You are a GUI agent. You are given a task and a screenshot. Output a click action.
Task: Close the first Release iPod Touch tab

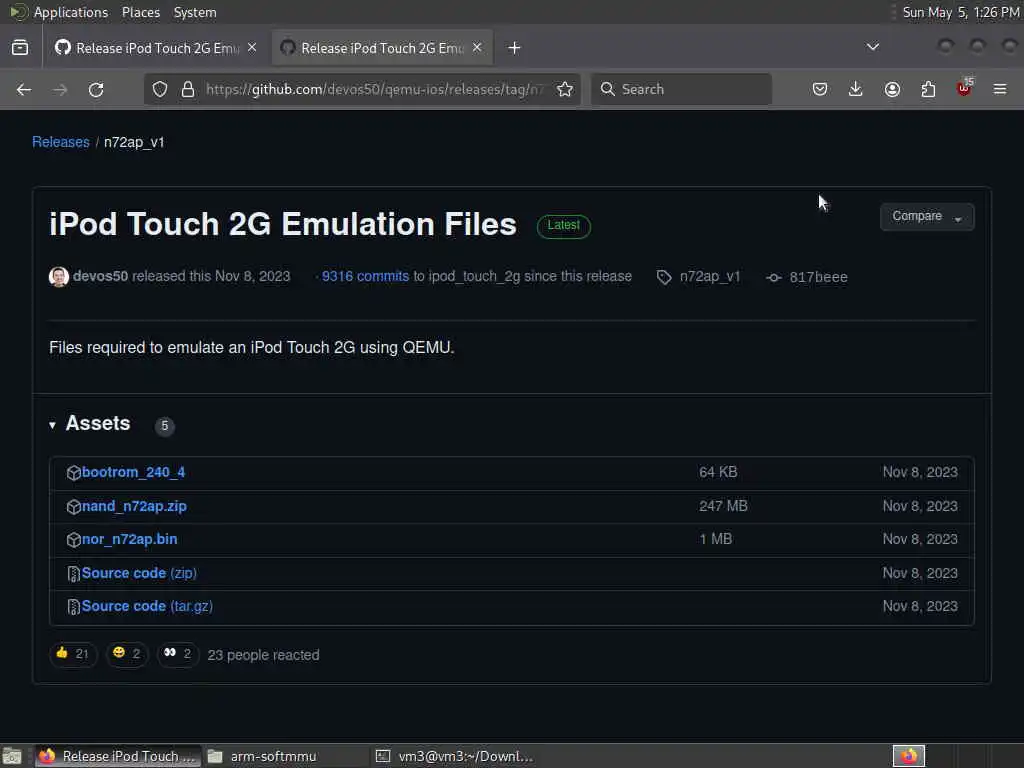click(x=252, y=48)
